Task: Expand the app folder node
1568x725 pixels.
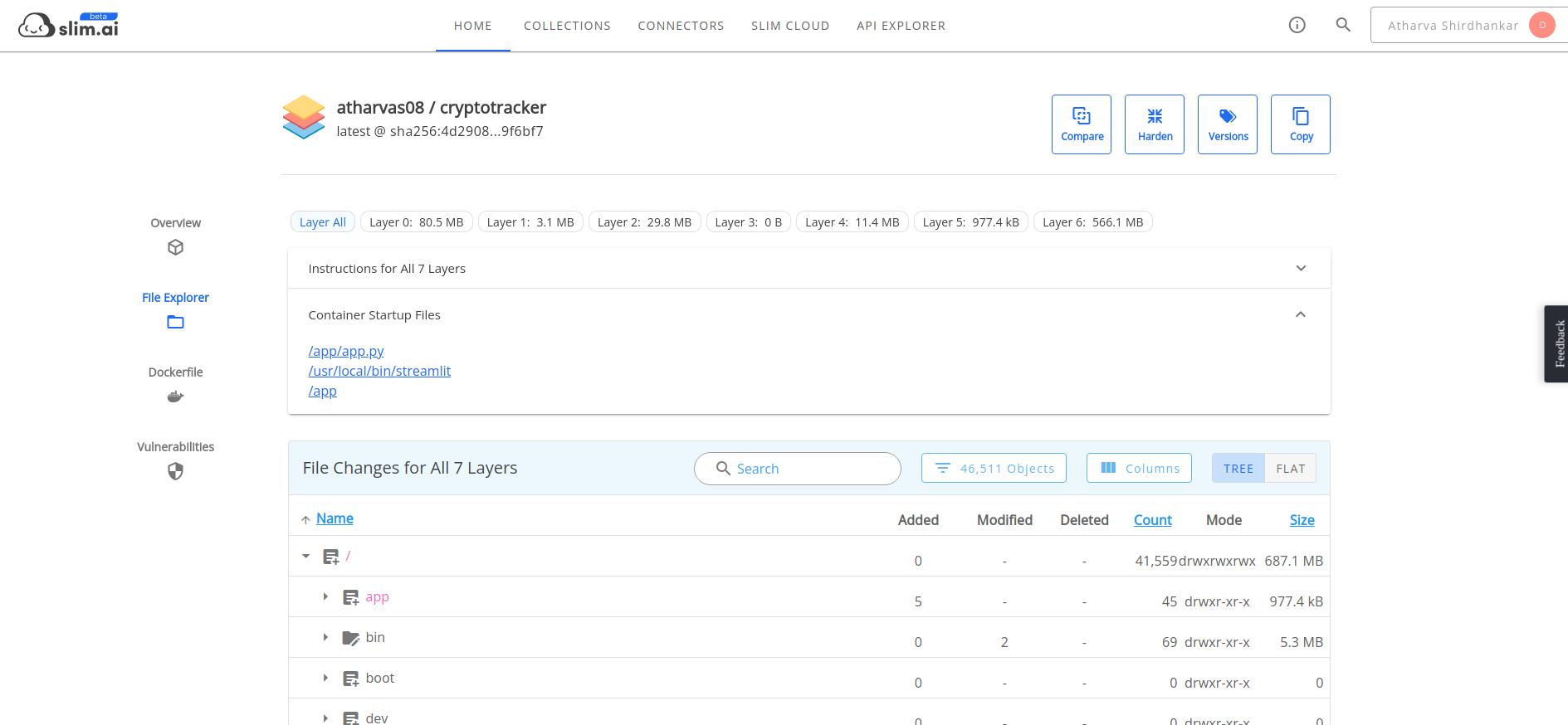Action: pyautogui.click(x=325, y=597)
